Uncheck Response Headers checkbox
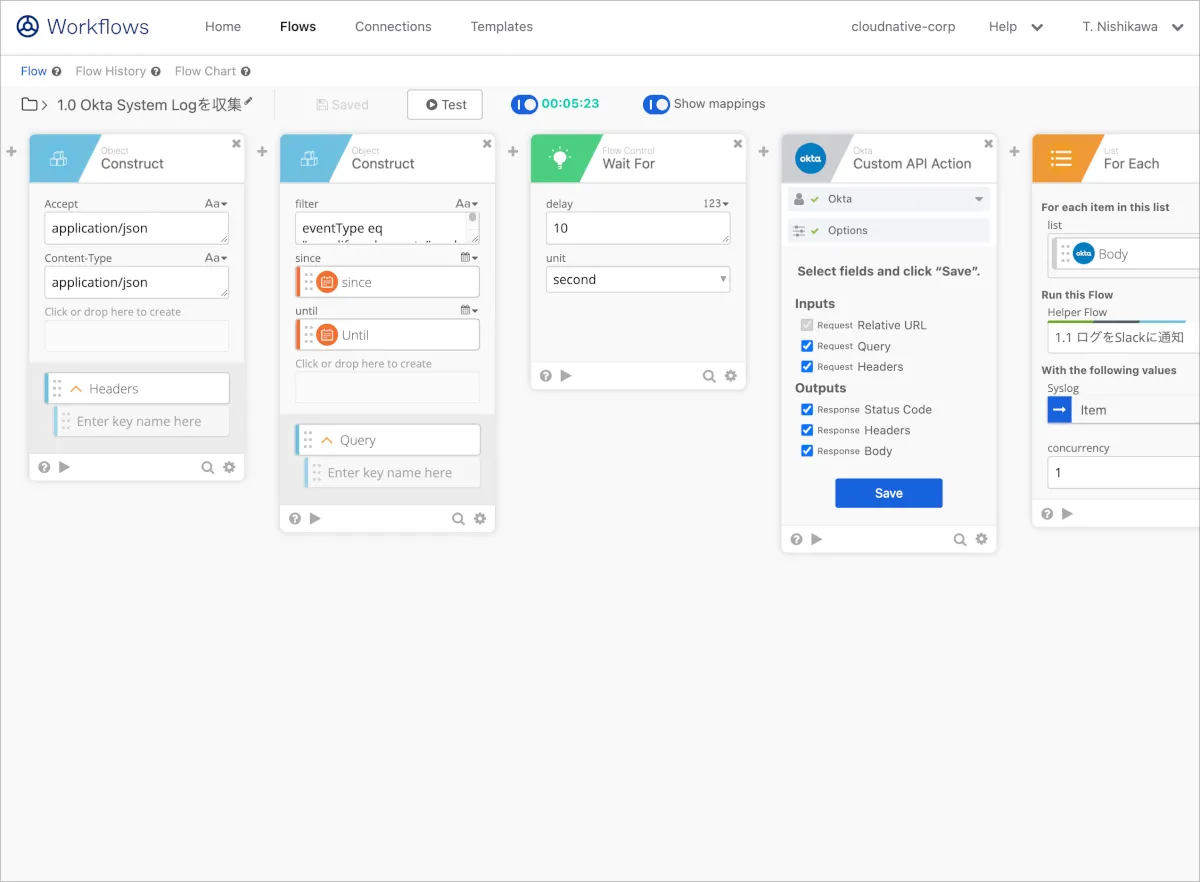The width and height of the screenshot is (1200, 882). [x=807, y=430]
